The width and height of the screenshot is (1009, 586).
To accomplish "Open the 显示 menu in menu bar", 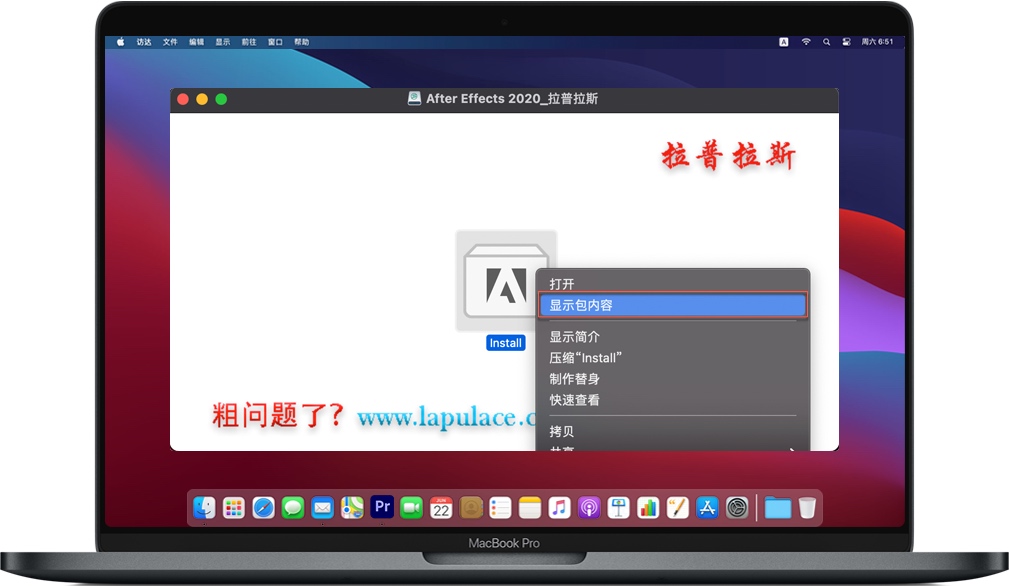I will 223,42.
